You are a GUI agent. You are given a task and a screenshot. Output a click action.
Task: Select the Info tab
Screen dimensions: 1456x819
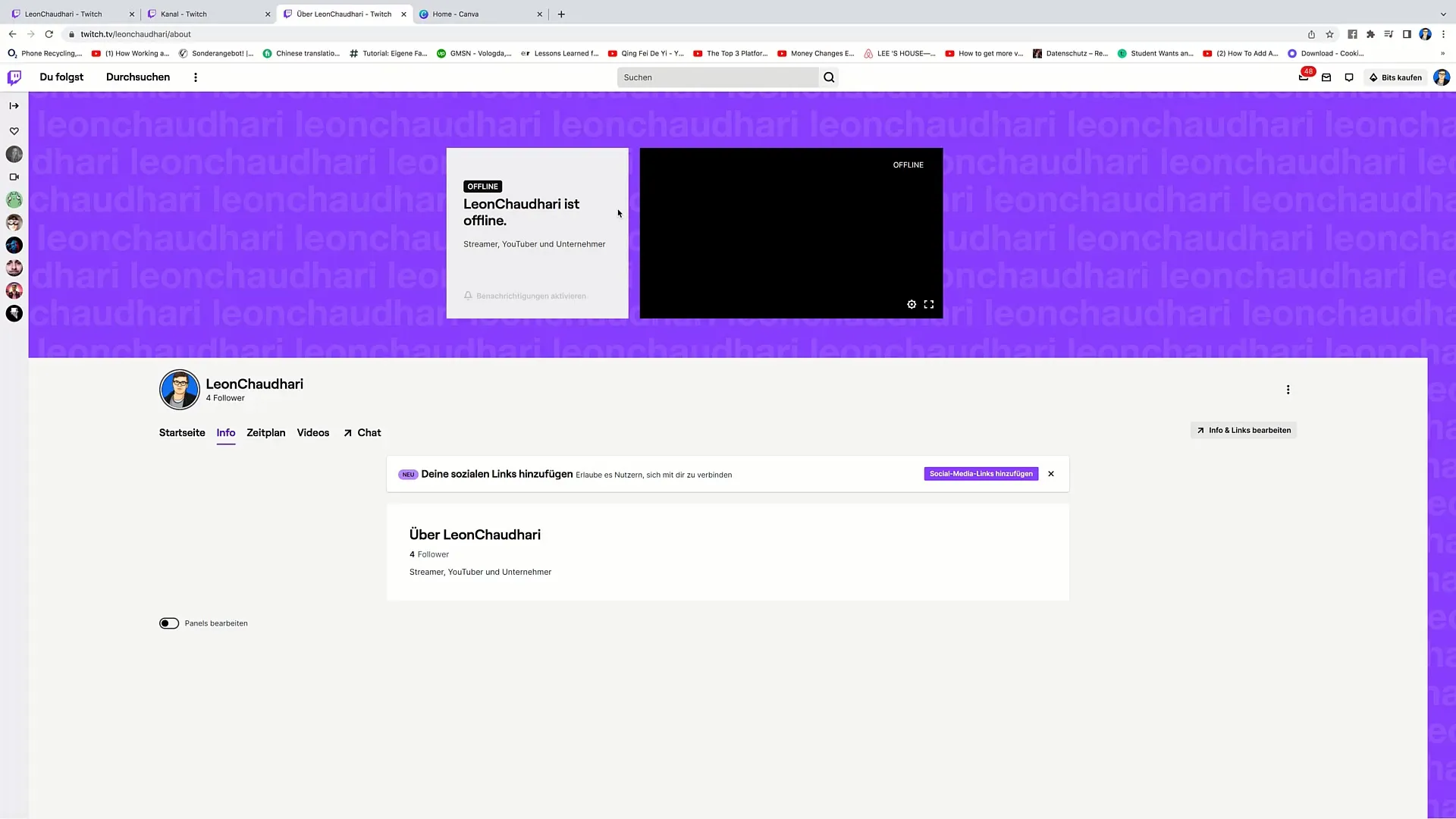226,432
